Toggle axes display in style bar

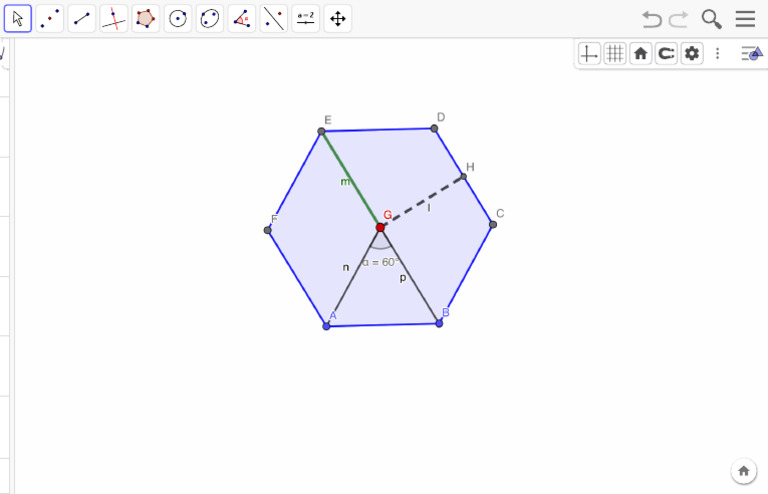589,53
